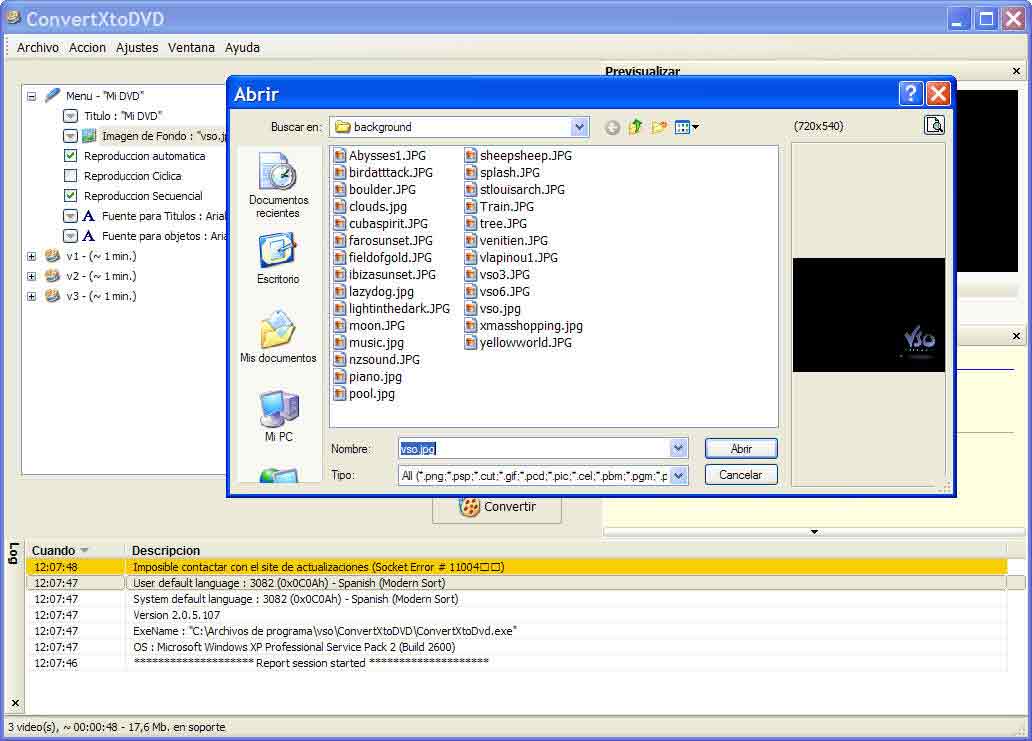Click the Cancelar button

(741, 475)
